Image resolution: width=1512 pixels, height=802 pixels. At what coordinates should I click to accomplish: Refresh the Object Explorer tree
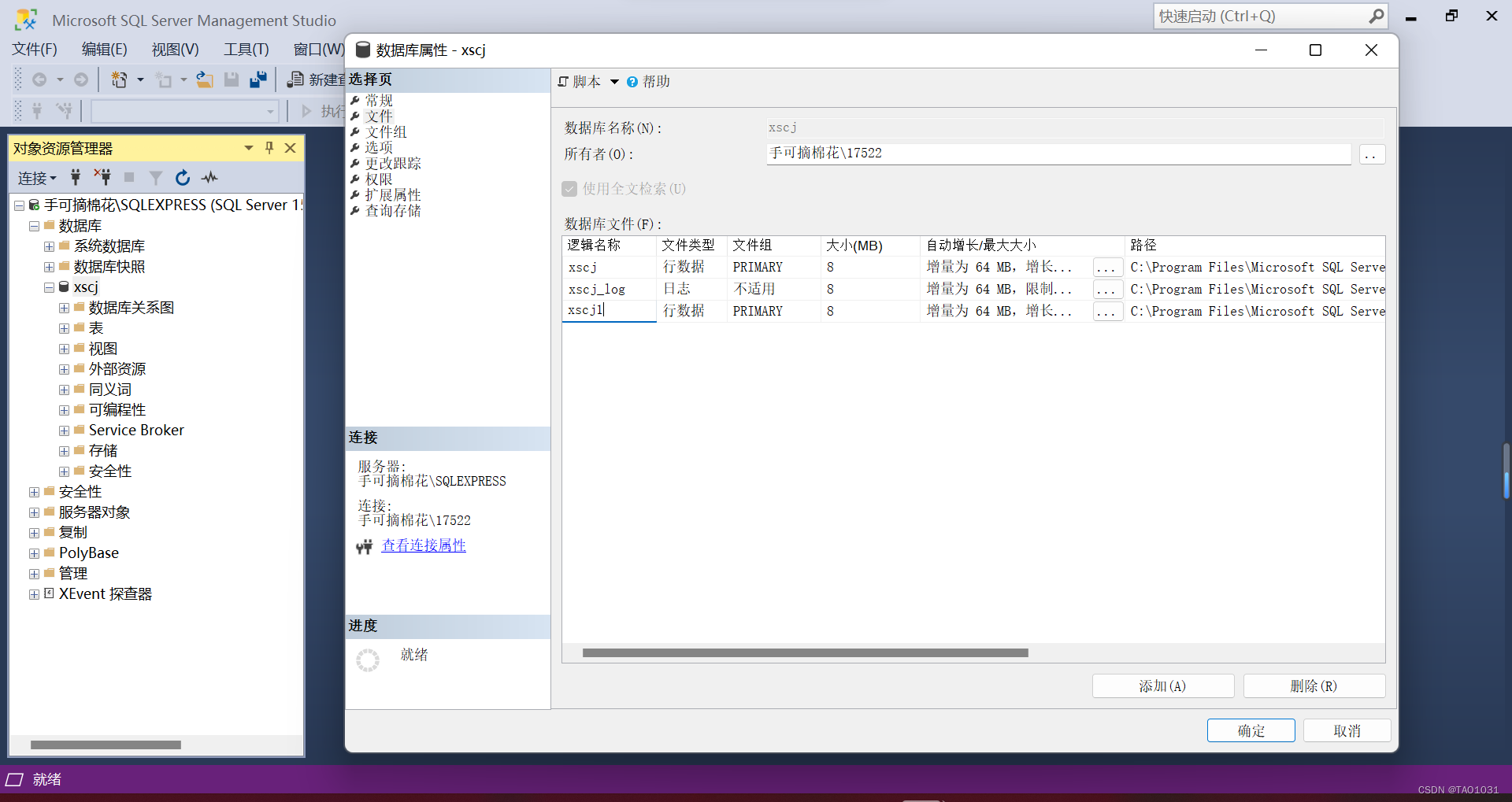coord(183,178)
